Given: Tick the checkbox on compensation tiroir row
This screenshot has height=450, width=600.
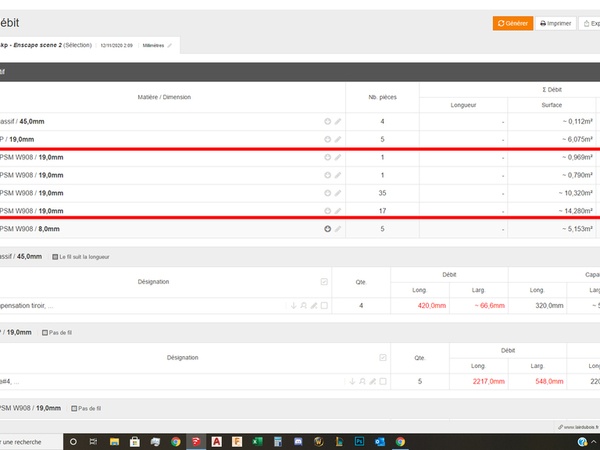Looking at the screenshot, I should [324, 306].
